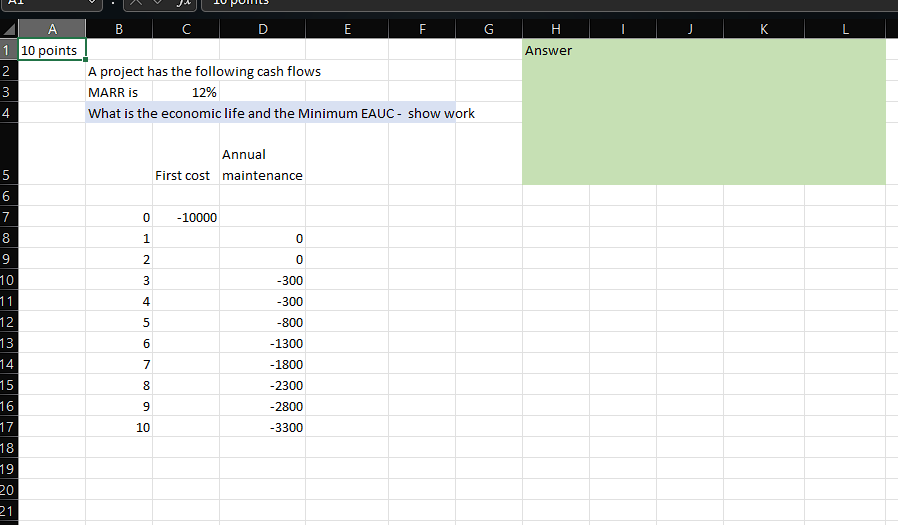Select column G header
Image resolution: width=898 pixels, height=525 pixels.
[x=489, y=29]
